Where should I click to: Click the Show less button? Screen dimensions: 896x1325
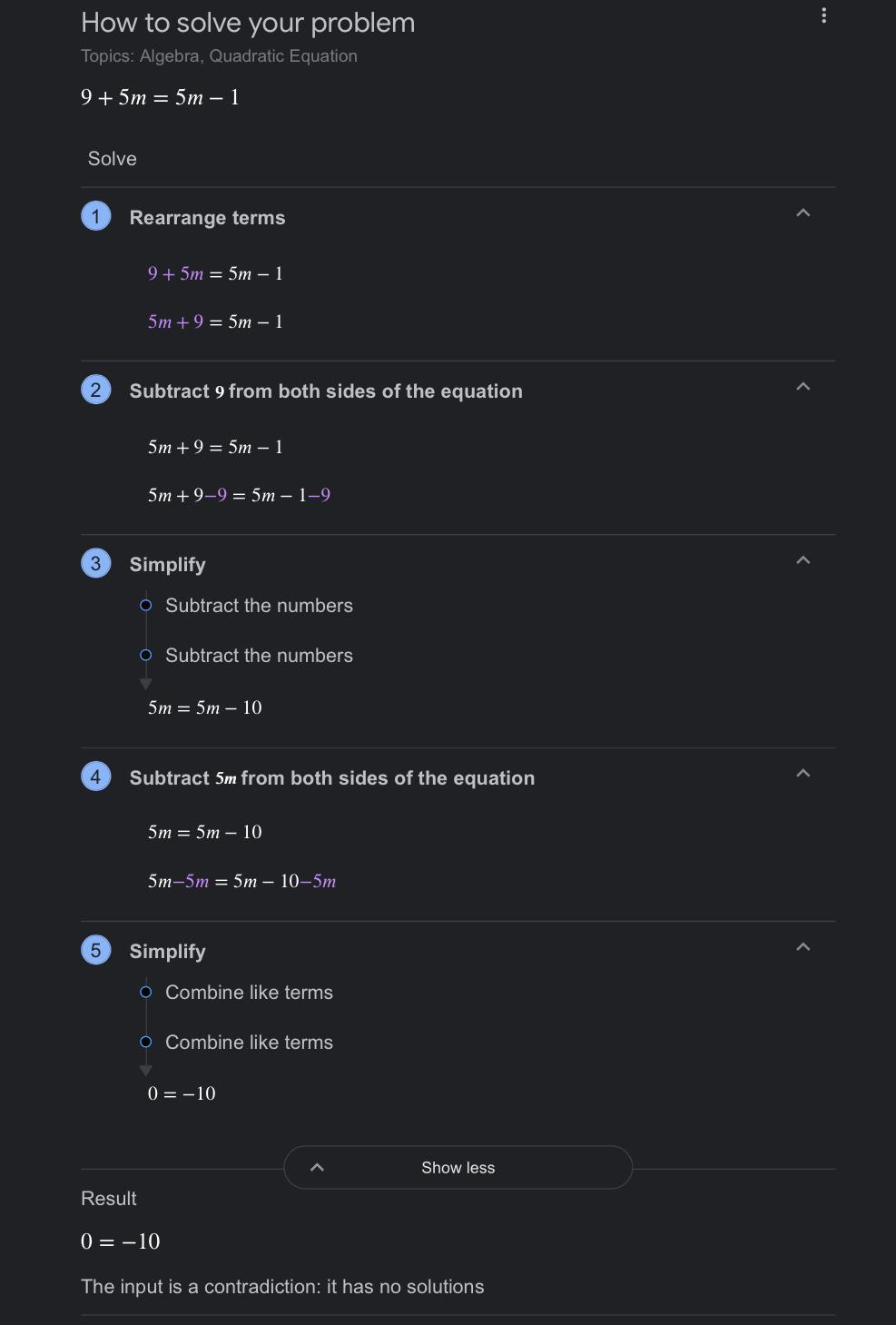tap(458, 1168)
